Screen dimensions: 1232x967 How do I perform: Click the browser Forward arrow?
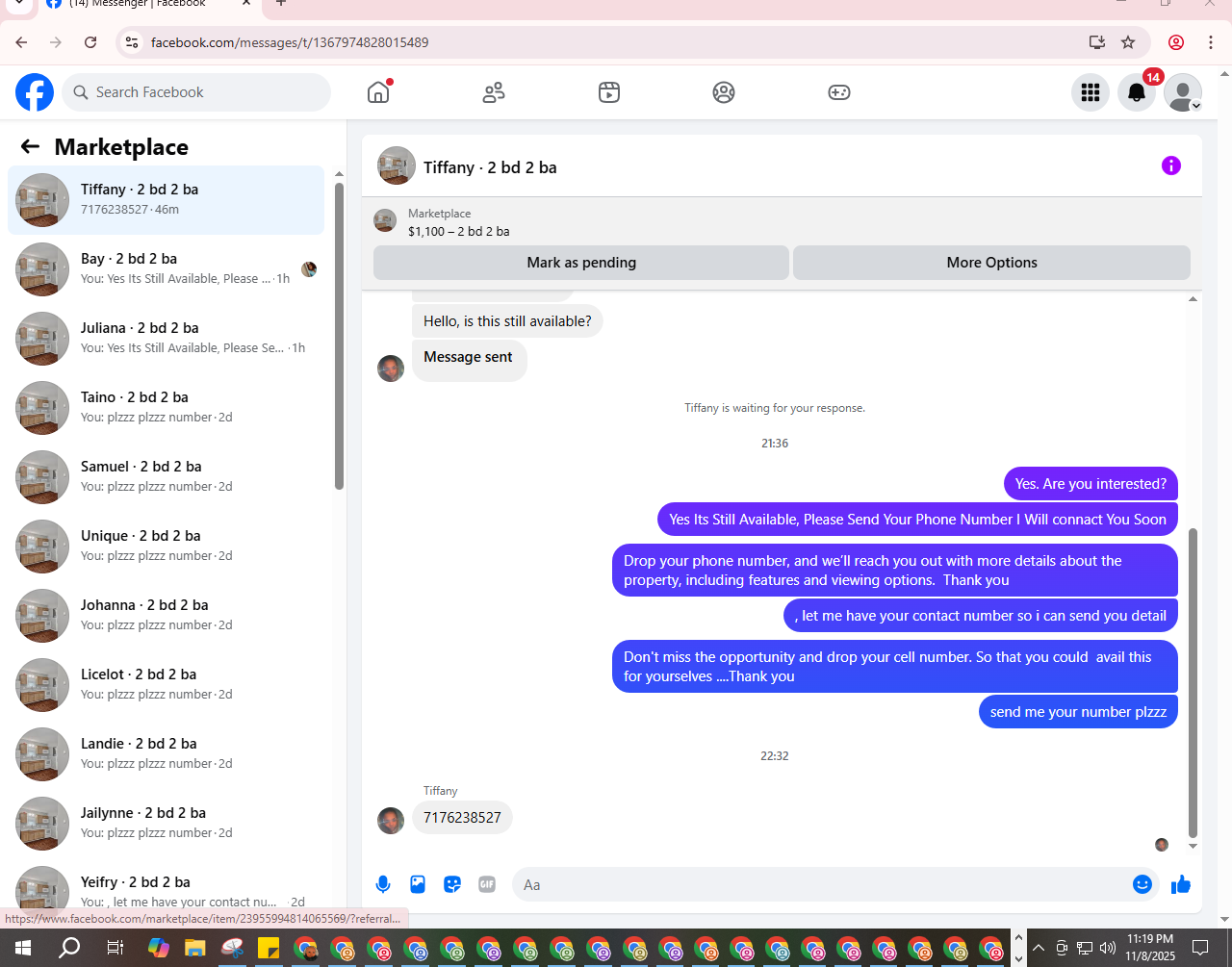[x=56, y=42]
